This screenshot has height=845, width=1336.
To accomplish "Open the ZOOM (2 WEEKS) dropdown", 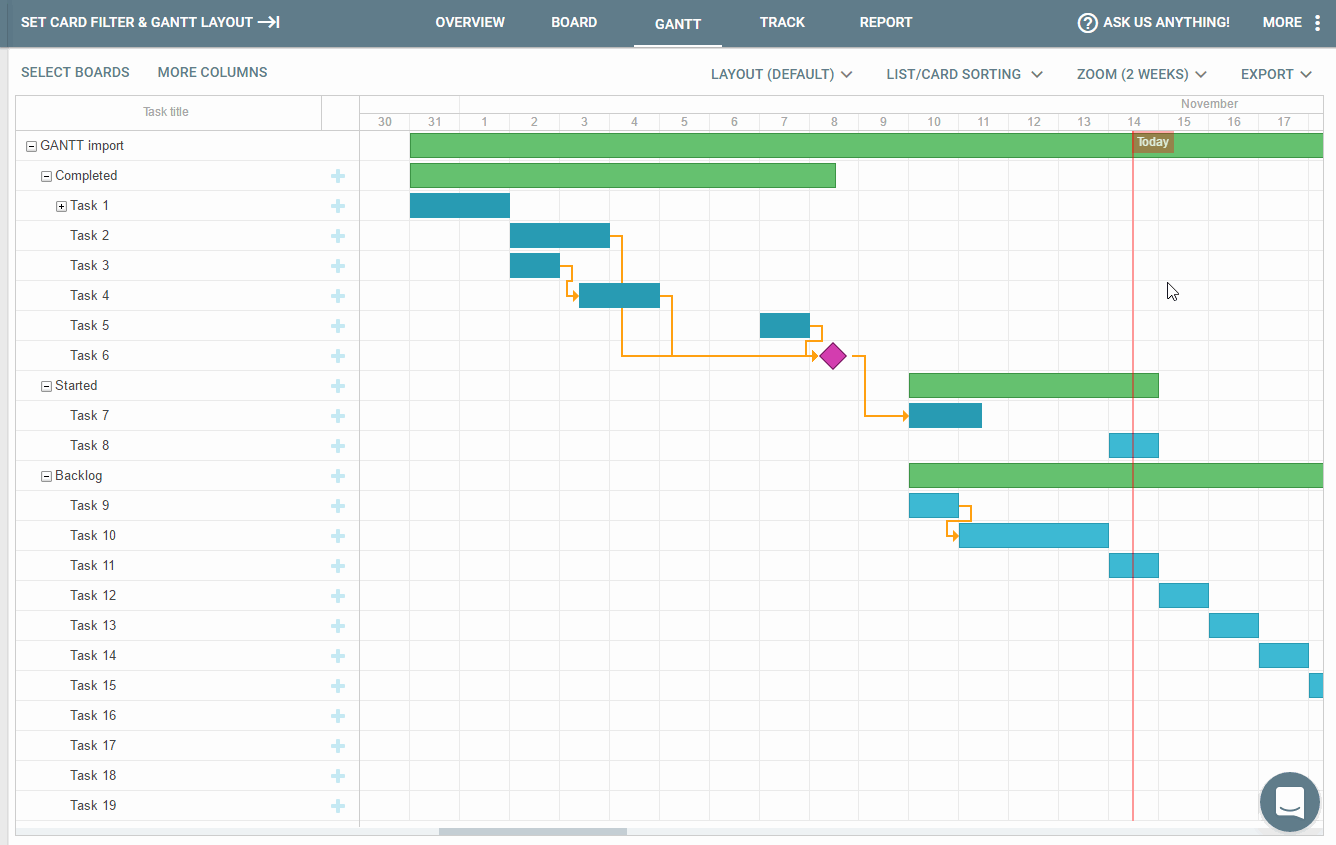I will tap(1141, 74).
